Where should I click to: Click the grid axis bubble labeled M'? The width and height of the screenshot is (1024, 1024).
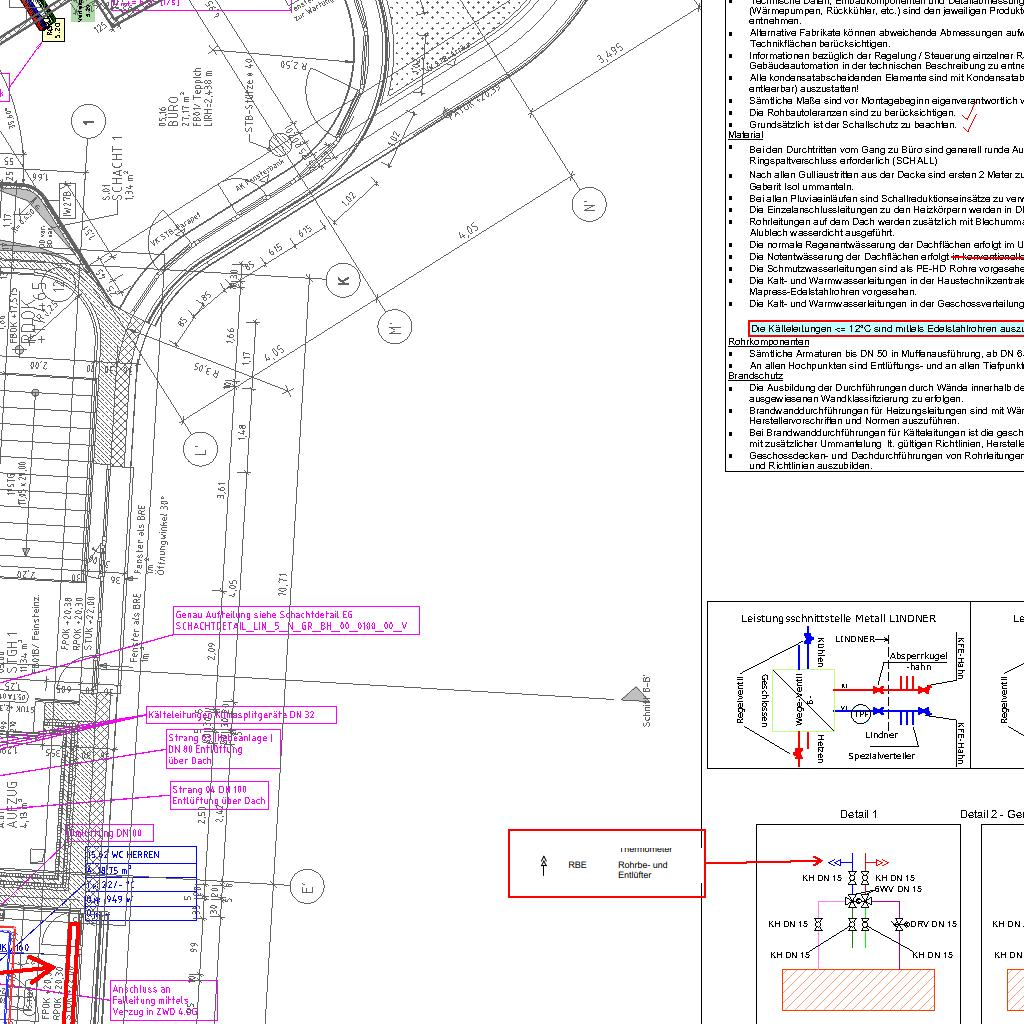(x=395, y=328)
